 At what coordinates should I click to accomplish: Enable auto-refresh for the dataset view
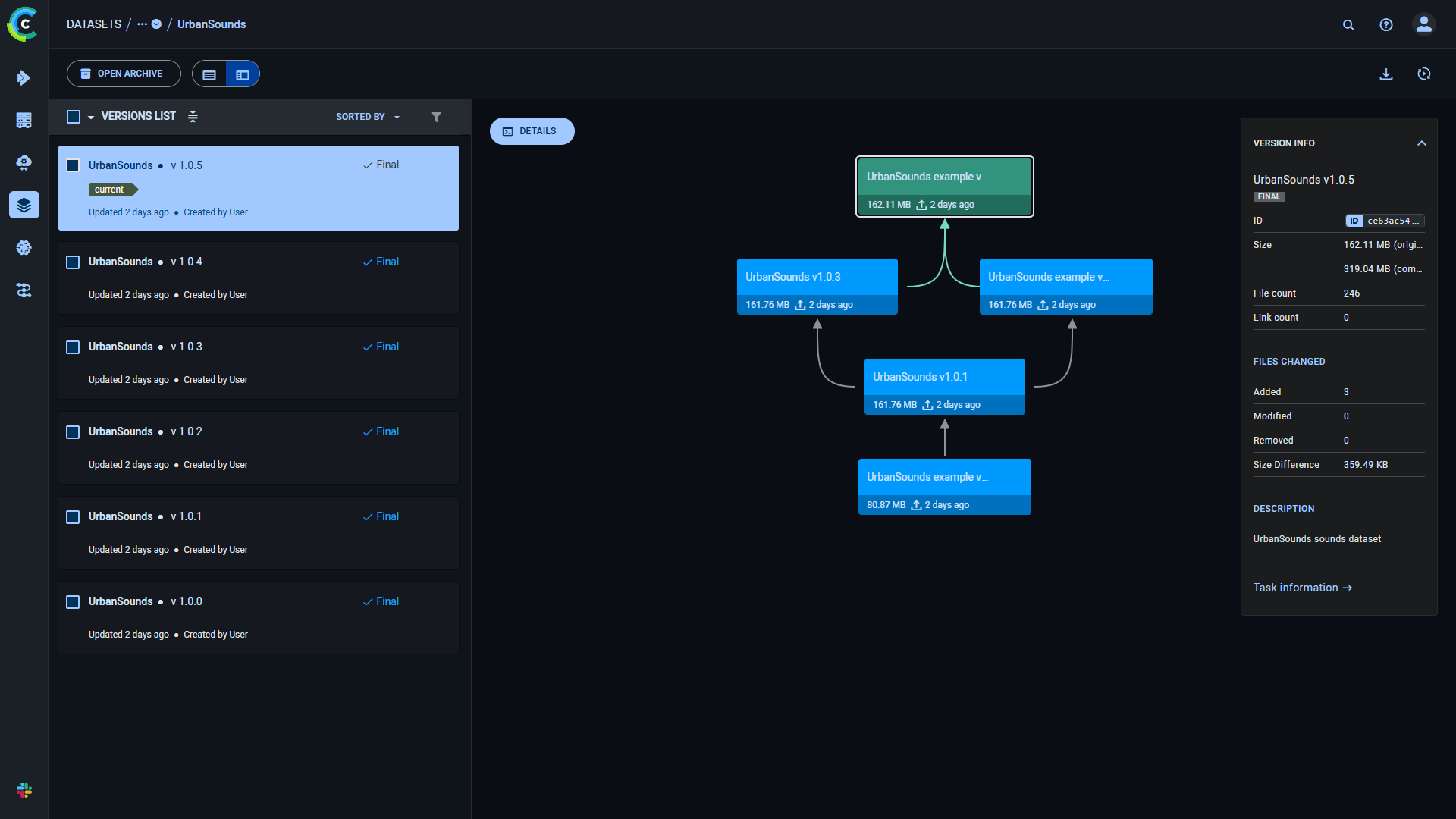pyautogui.click(x=1425, y=74)
